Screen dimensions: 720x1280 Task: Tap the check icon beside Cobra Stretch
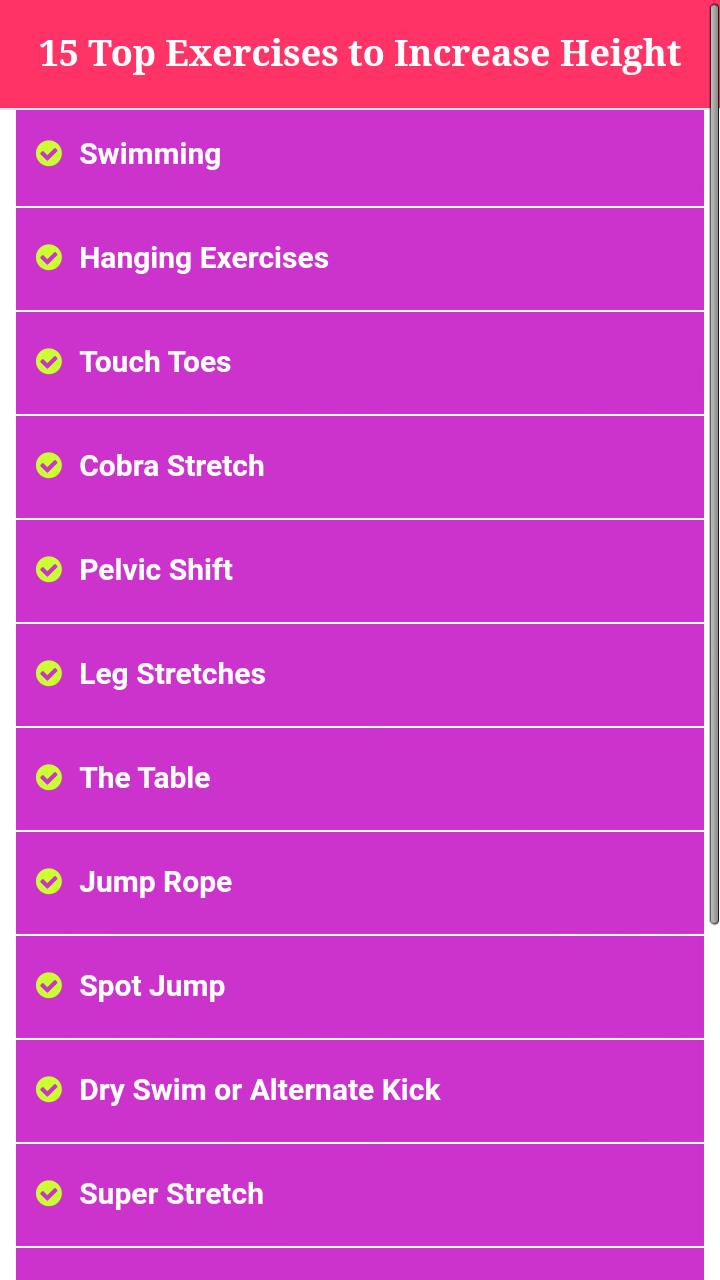(49, 465)
